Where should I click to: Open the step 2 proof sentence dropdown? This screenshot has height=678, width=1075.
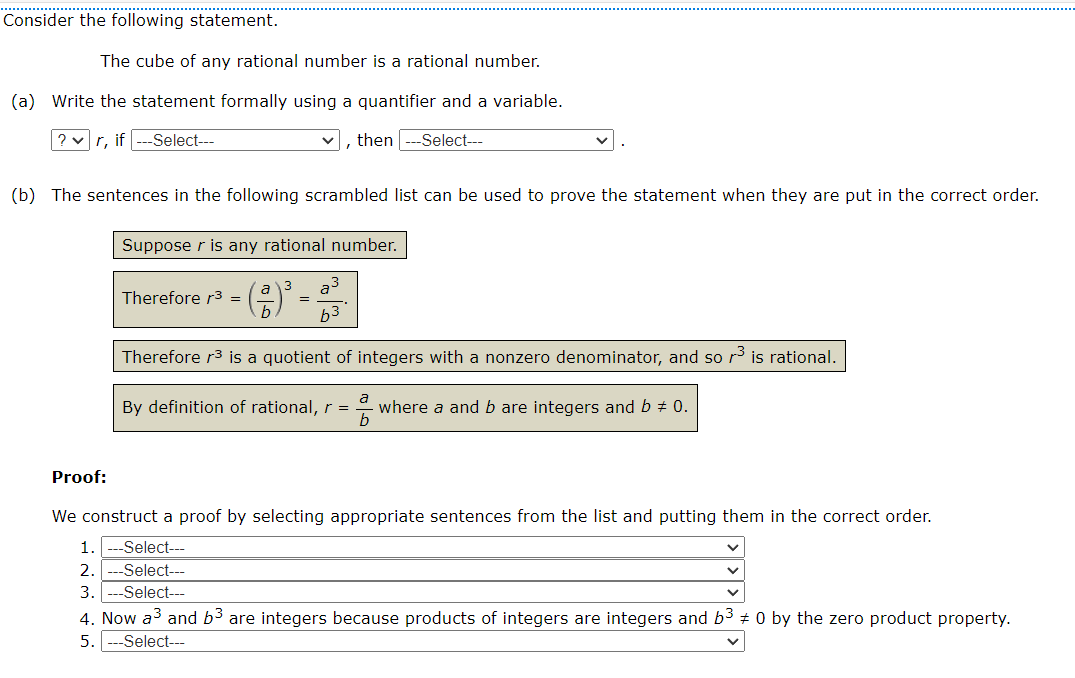[420, 570]
